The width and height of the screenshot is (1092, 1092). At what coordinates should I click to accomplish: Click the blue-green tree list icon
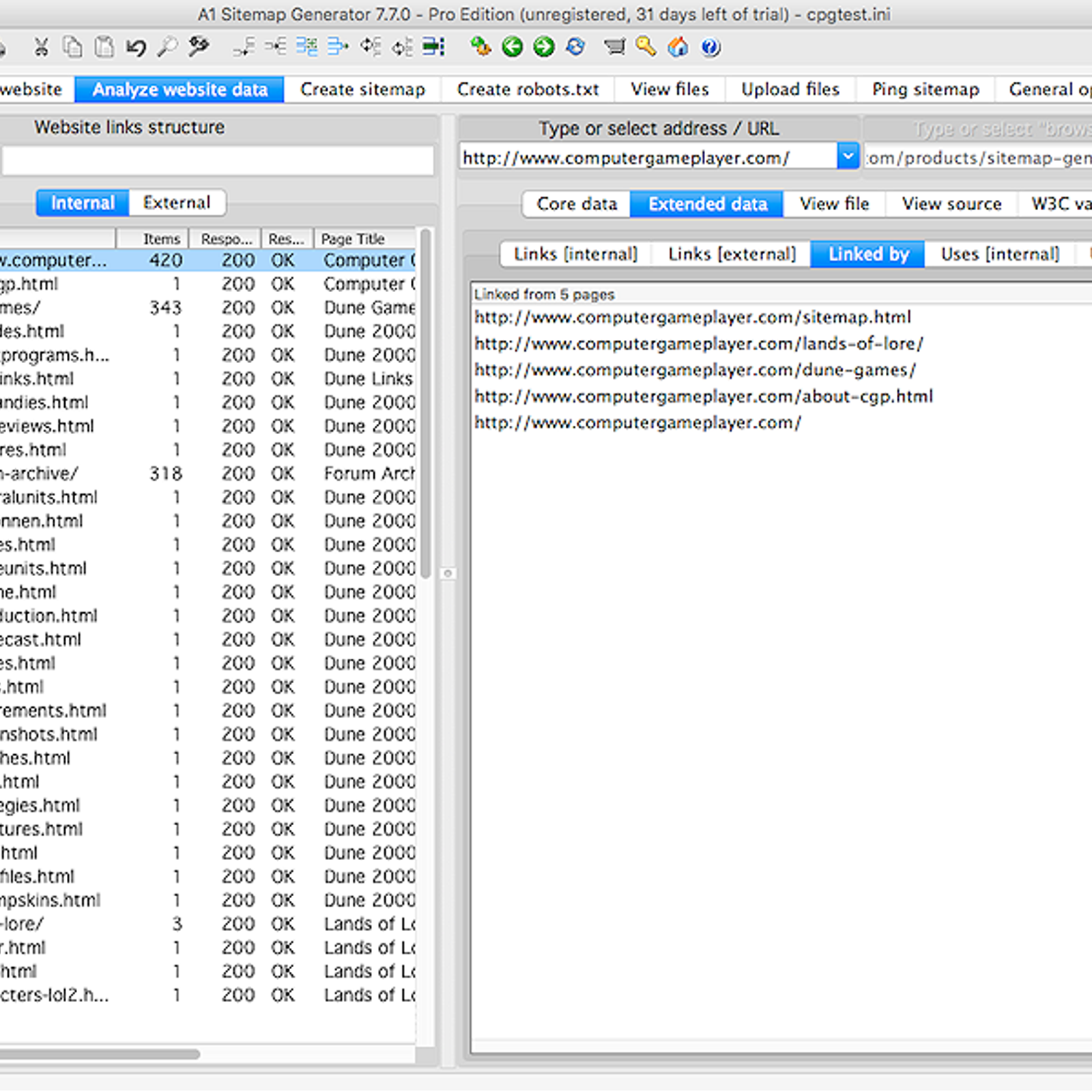(307, 47)
